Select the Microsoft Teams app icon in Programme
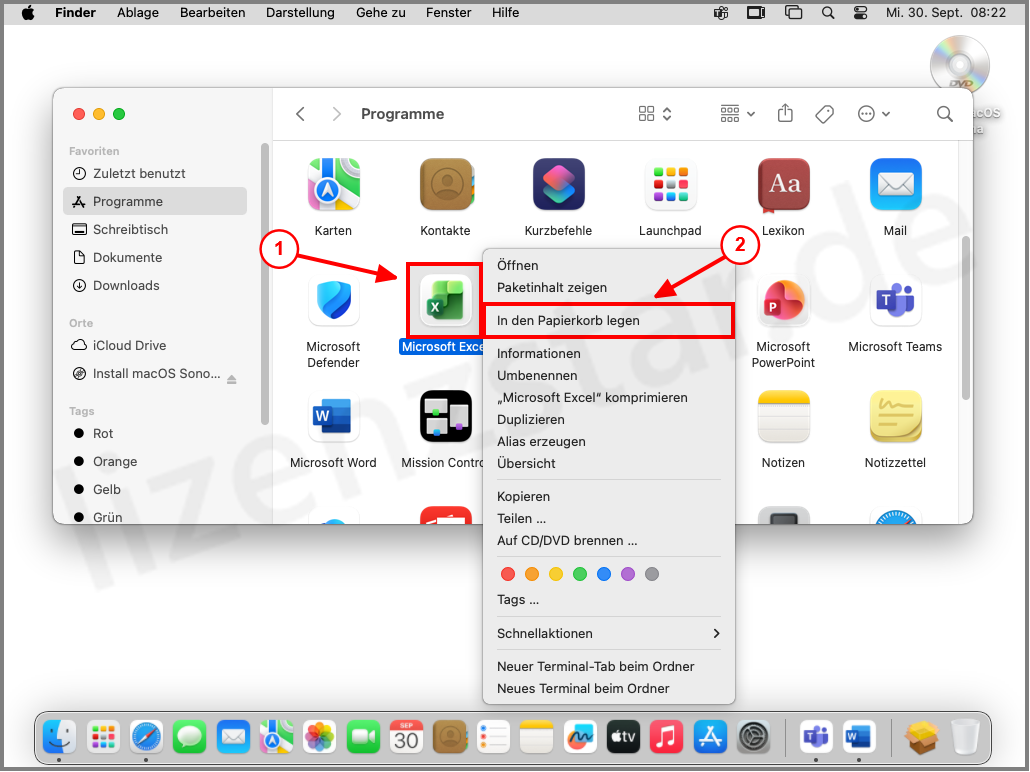 (895, 300)
